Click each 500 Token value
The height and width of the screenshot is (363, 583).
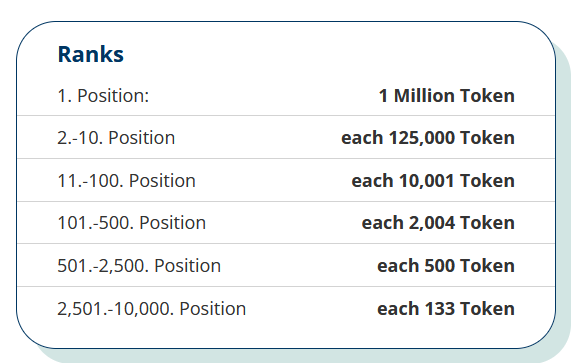[x=446, y=266]
